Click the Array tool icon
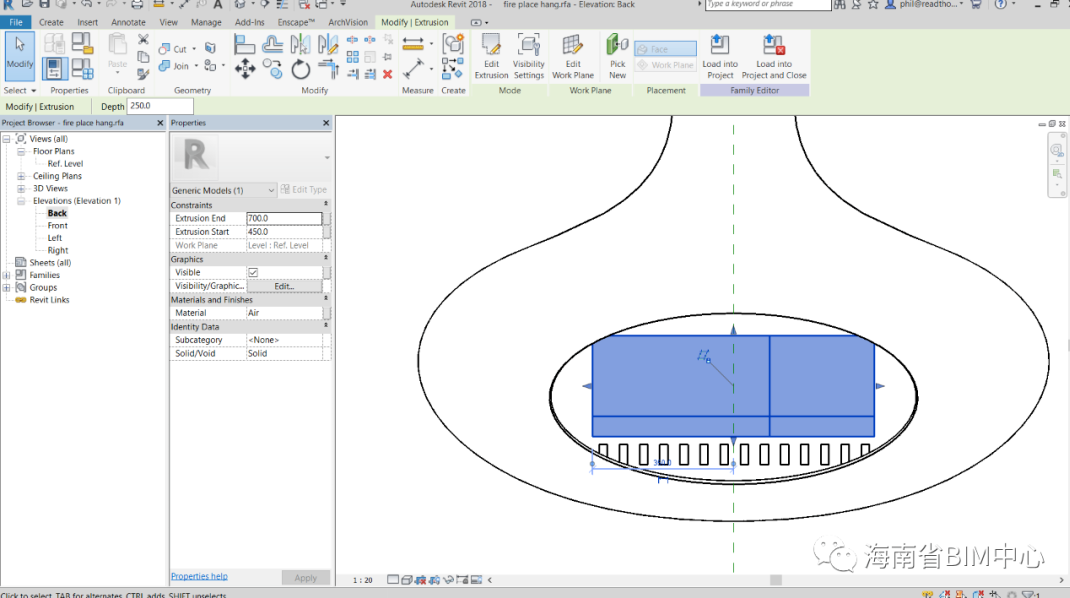This screenshot has width=1070, height=598. (x=352, y=57)
